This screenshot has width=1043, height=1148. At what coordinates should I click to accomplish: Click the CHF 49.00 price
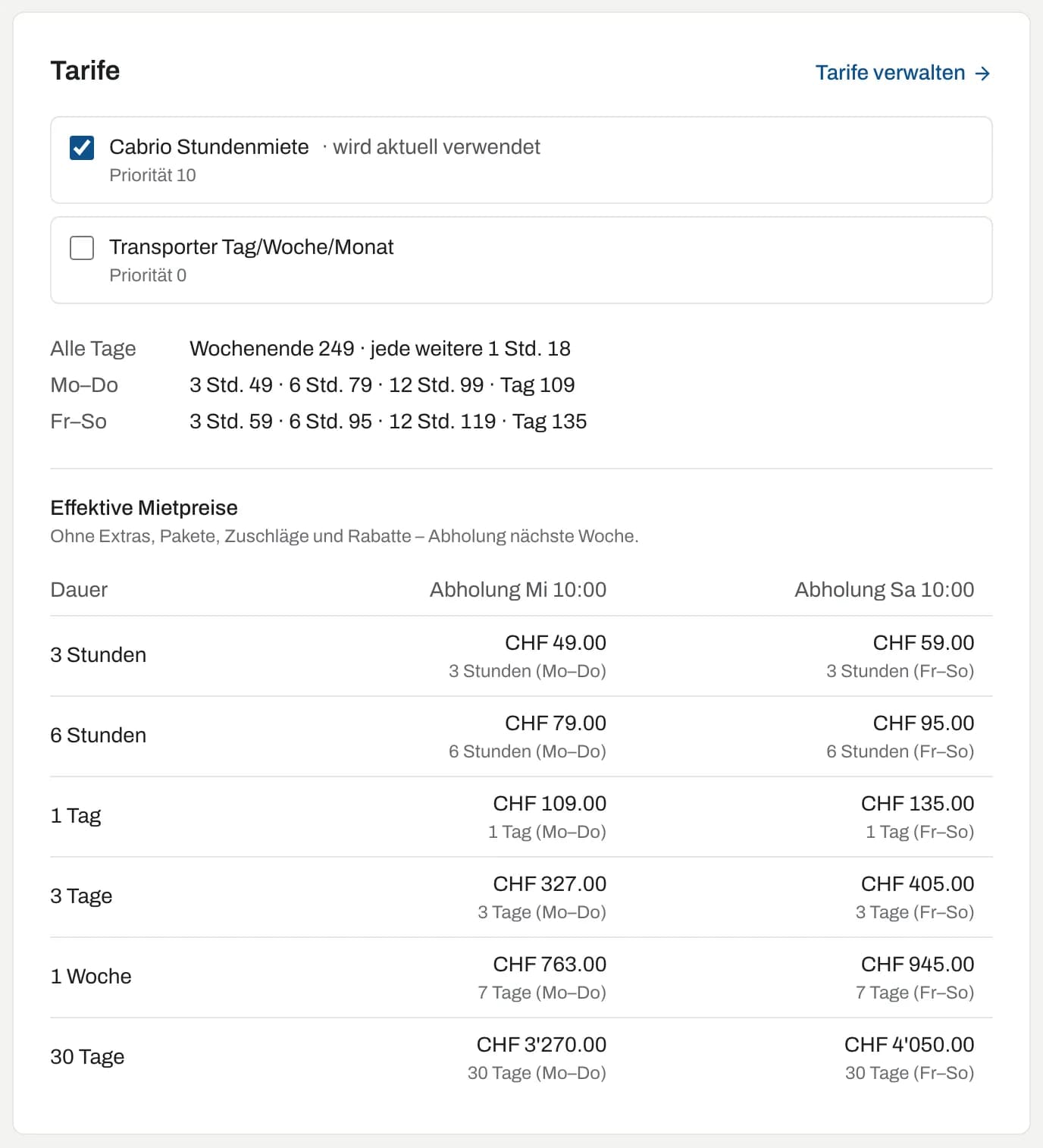click(x=556, y=642)
